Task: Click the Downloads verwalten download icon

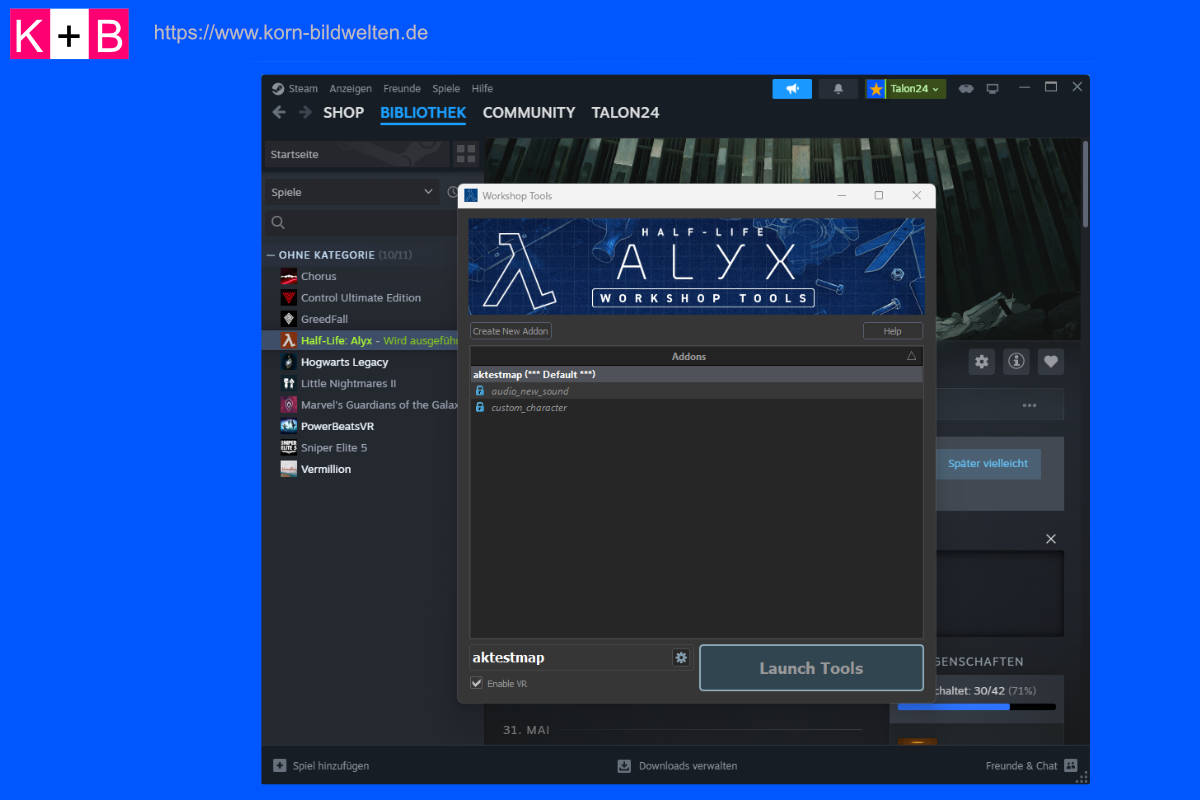Action: click(x=624, y=766)
